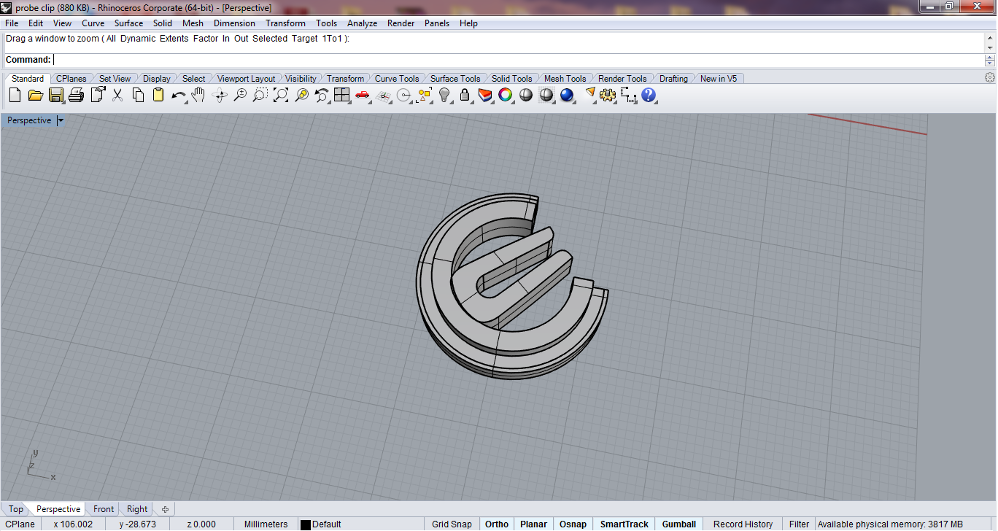This screenshot has width=998, height=531.
Task: Click the Object Snap circle icon
Action: pos(404,96)
